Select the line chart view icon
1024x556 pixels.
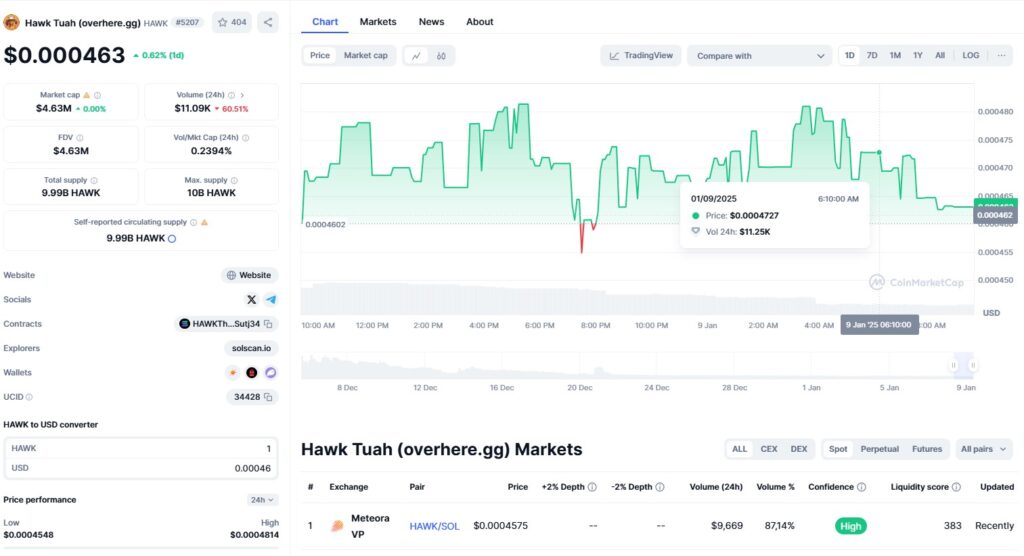tap(416, 56)
